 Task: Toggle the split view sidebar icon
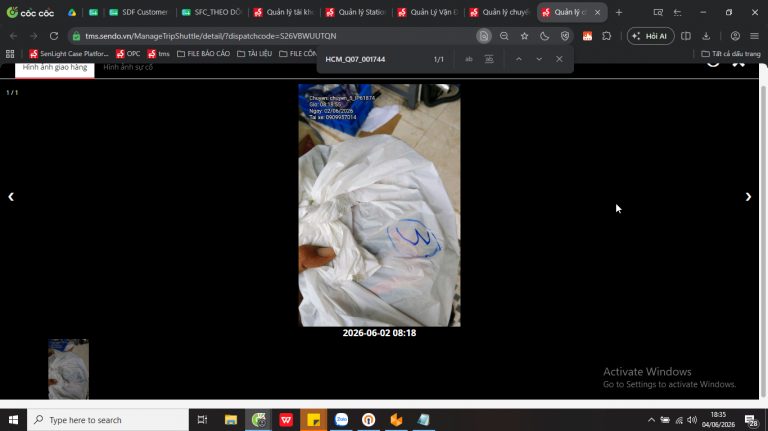point(686,36)
